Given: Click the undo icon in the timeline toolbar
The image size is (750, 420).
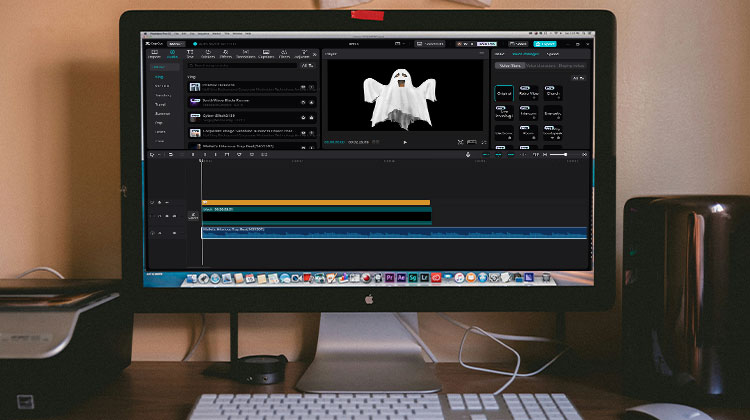Looking at the screenshot, I should [170, 154].
